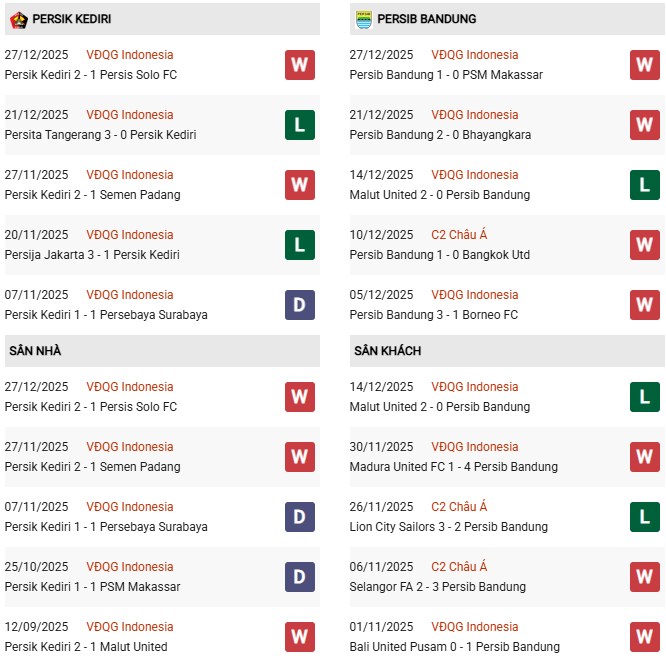
Task: Select Persija Jakarta 3 - 1 Persik Kediri match
Action: 92,255
